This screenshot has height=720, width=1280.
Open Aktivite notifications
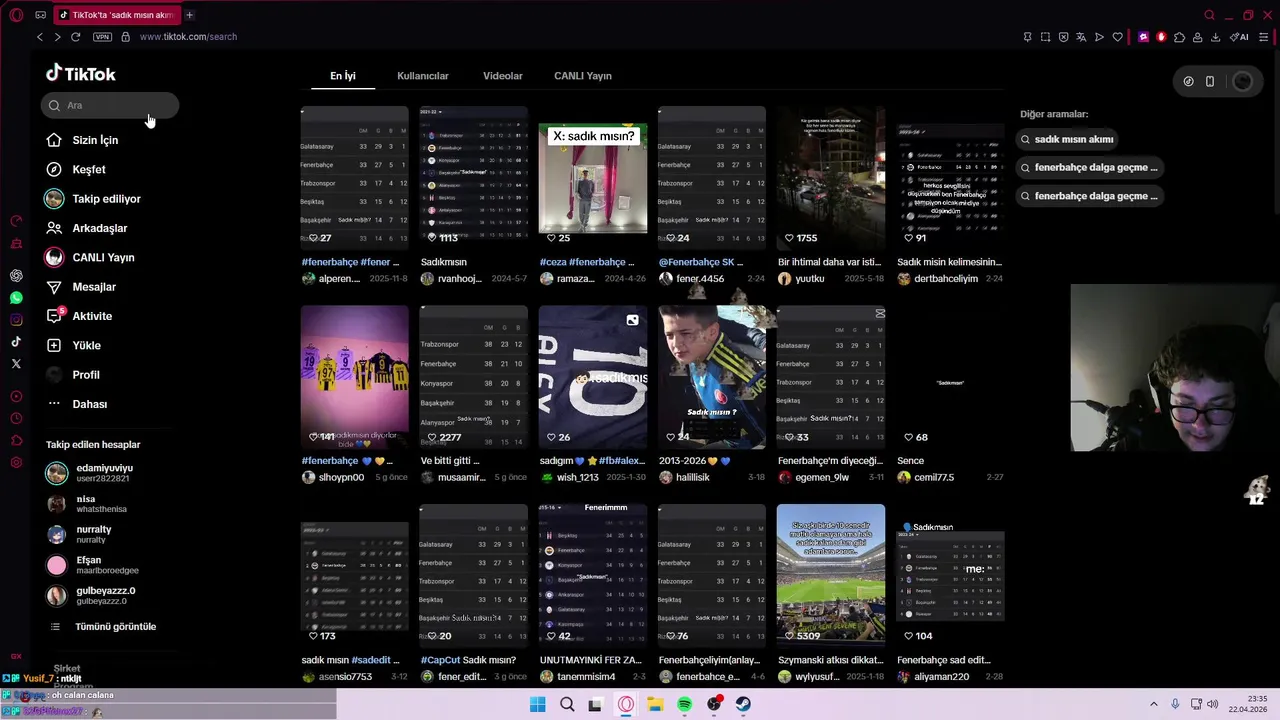click(79, 316)
